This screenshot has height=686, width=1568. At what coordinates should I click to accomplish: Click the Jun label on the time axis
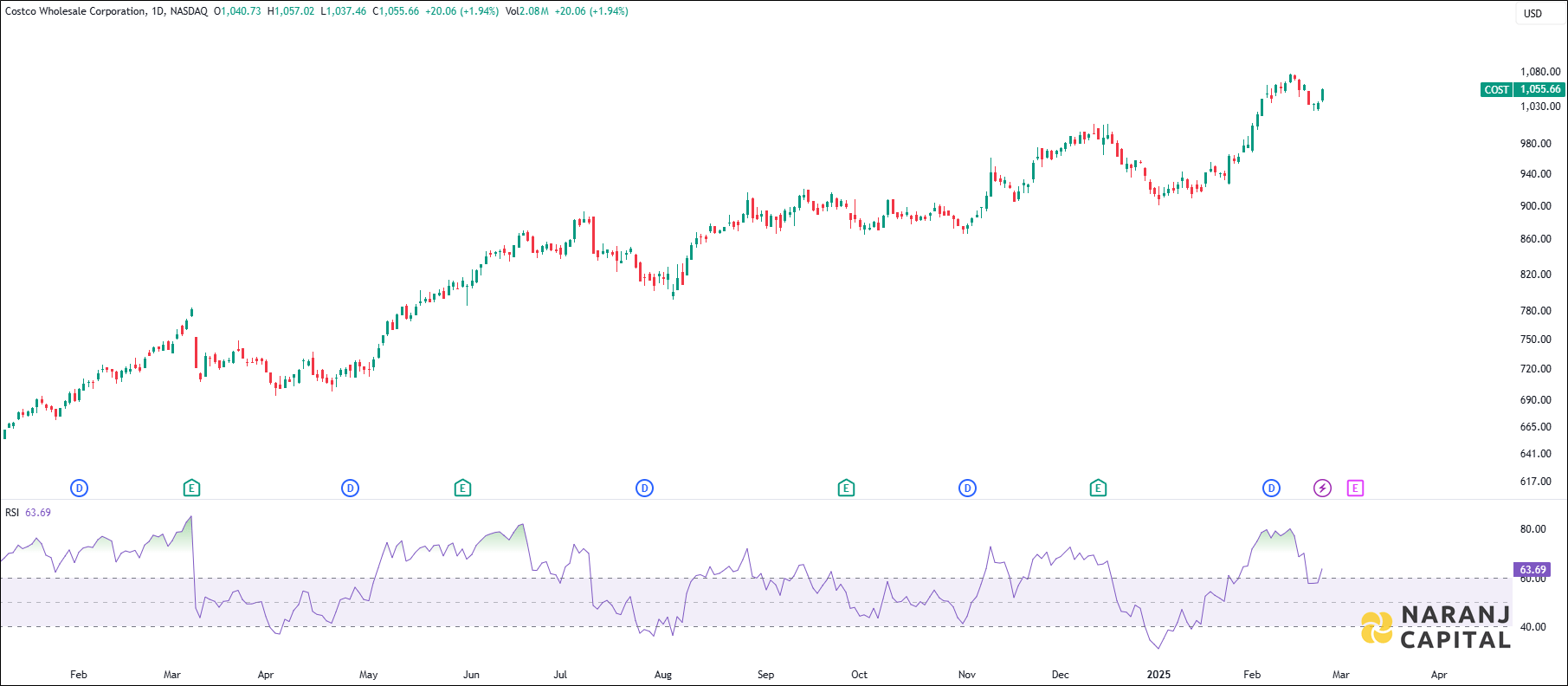471,675
